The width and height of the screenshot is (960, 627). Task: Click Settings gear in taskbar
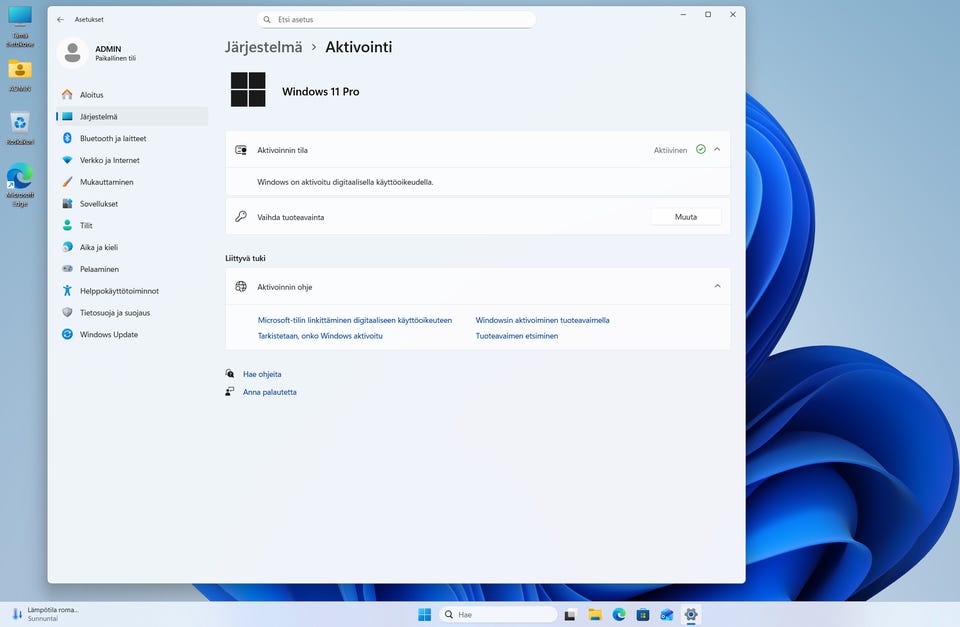tap(691, 615)
